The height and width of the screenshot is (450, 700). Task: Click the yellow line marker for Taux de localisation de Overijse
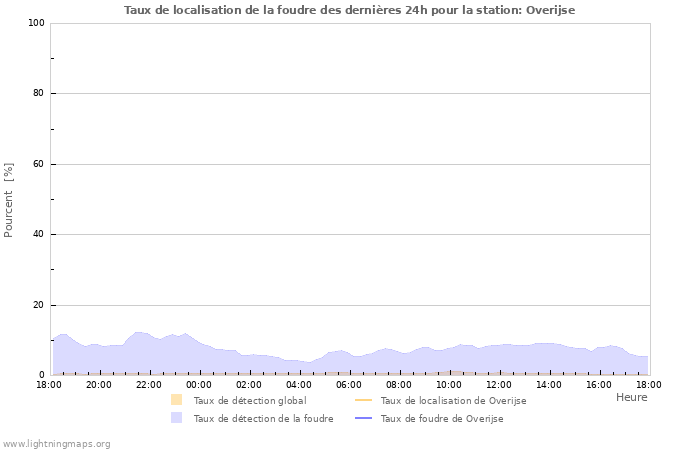[363, 400]
